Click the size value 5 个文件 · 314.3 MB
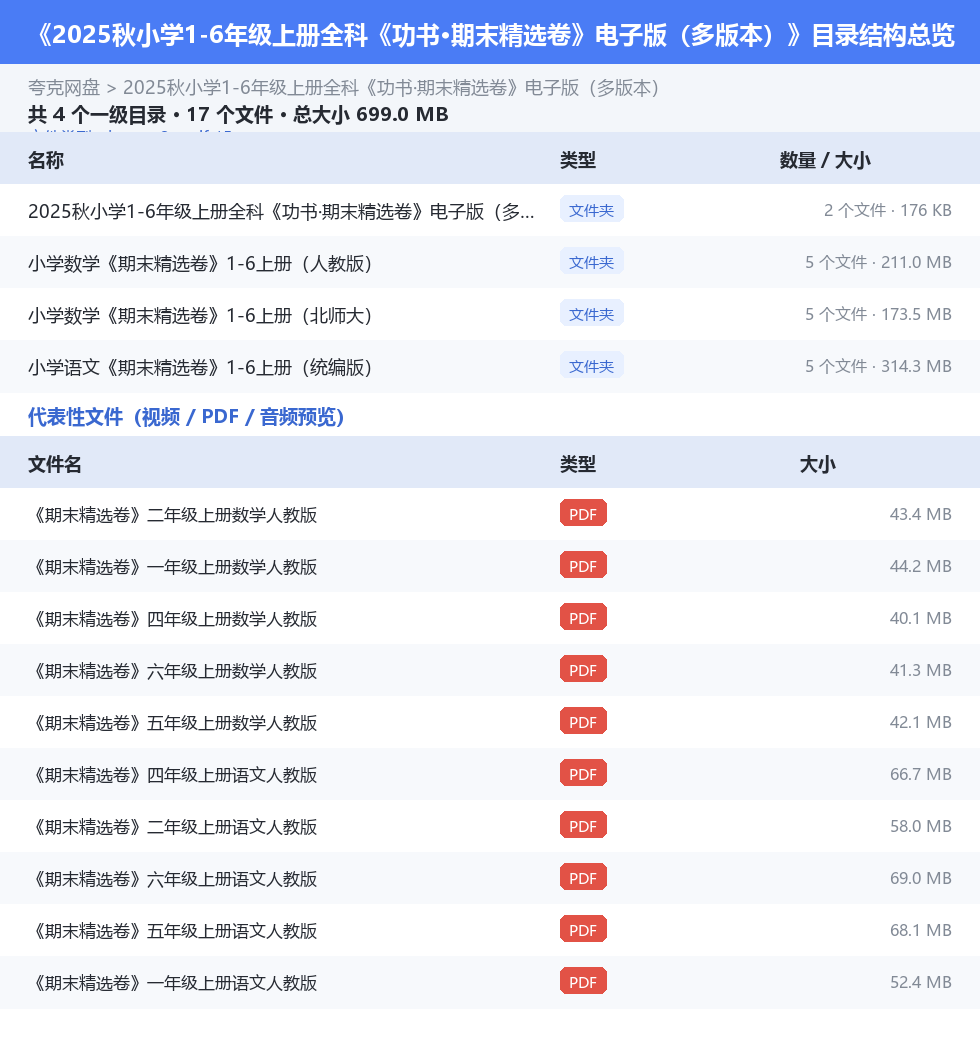 point(878,366)
